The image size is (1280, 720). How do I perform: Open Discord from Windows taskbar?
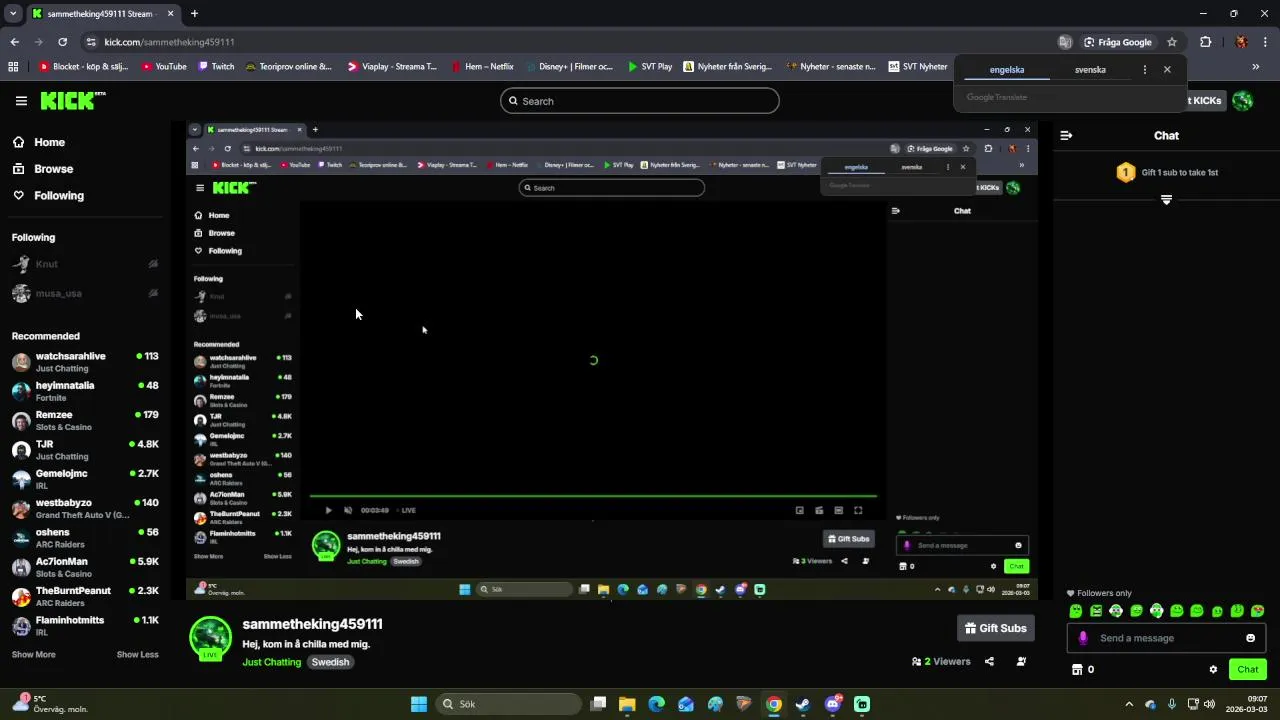(x=833, y=704)
